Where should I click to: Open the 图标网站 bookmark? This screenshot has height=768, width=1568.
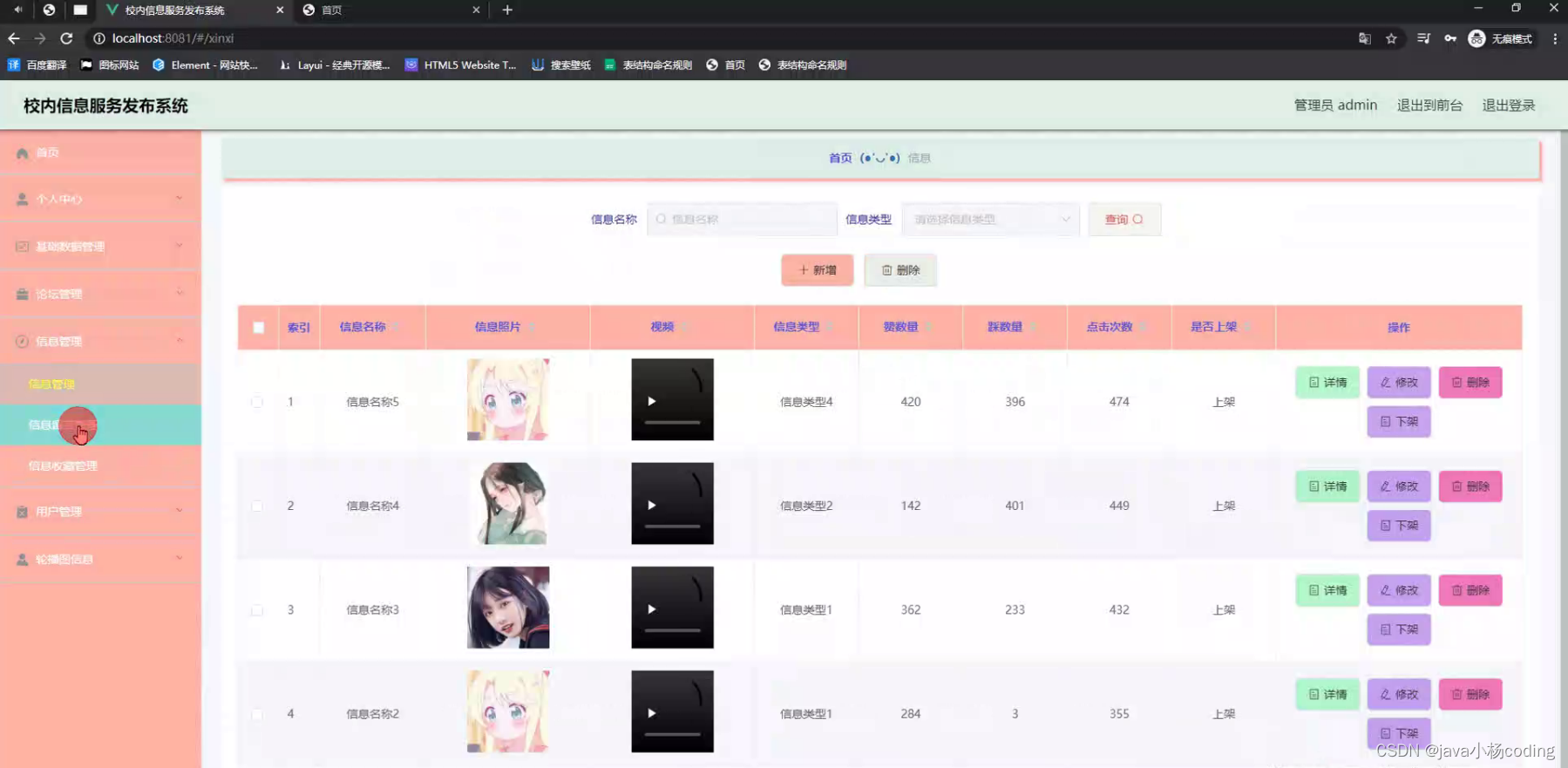tap(110, 65)
